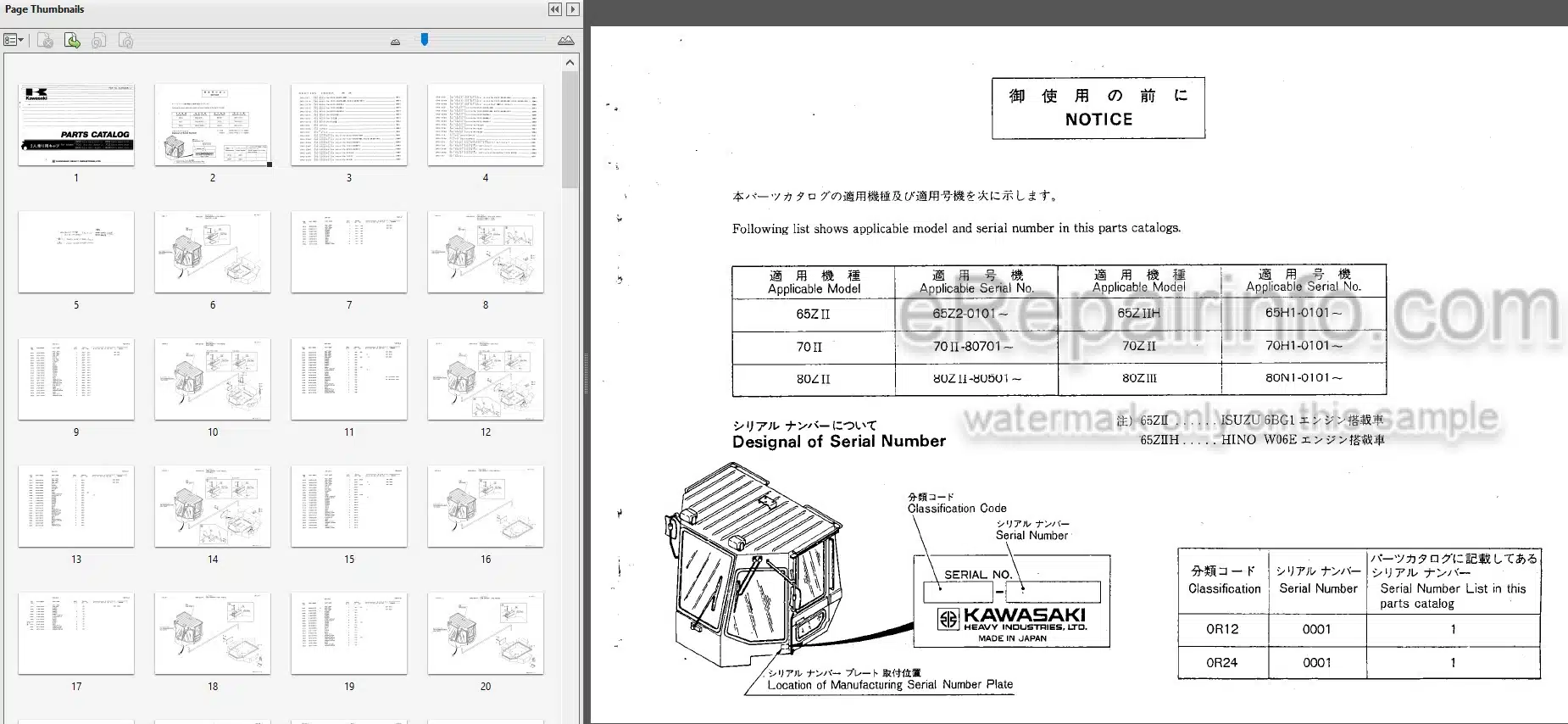Click the reduce thumbnail size icon
This screenshot has height=724, width=1568.
coord(395,41)
